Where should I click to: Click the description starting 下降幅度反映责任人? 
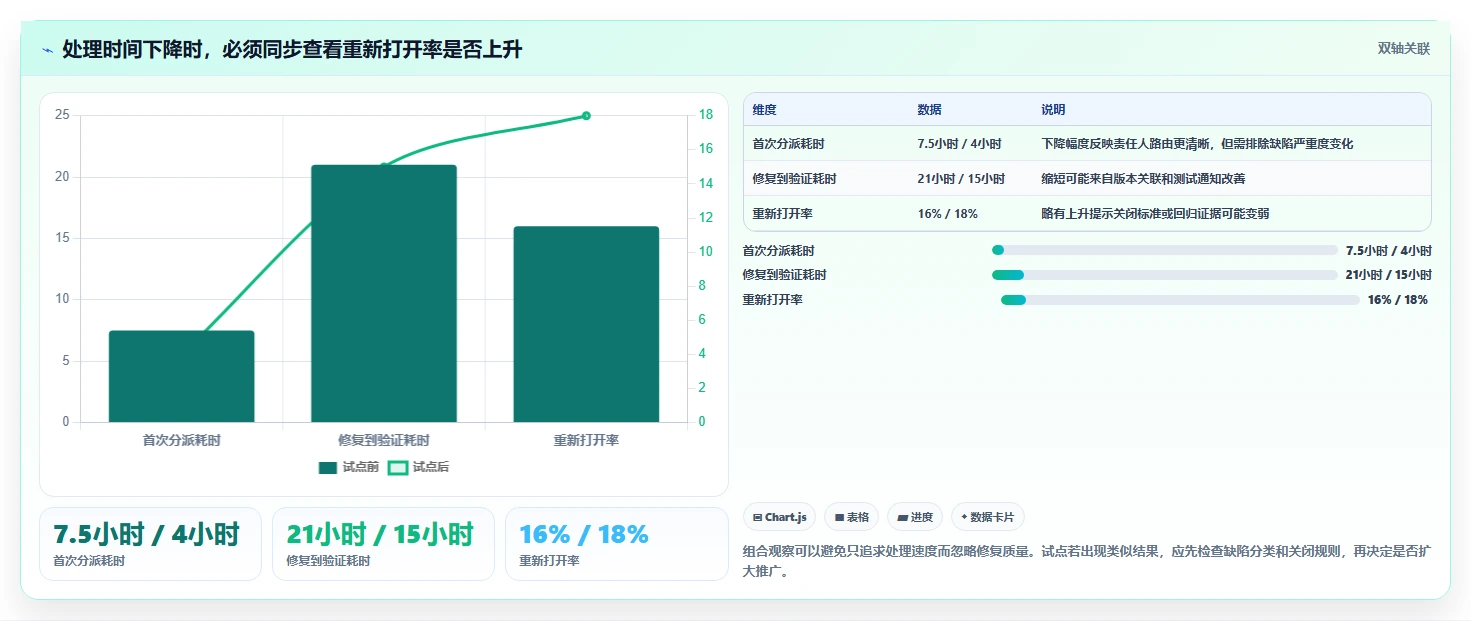pos(1197,144)
